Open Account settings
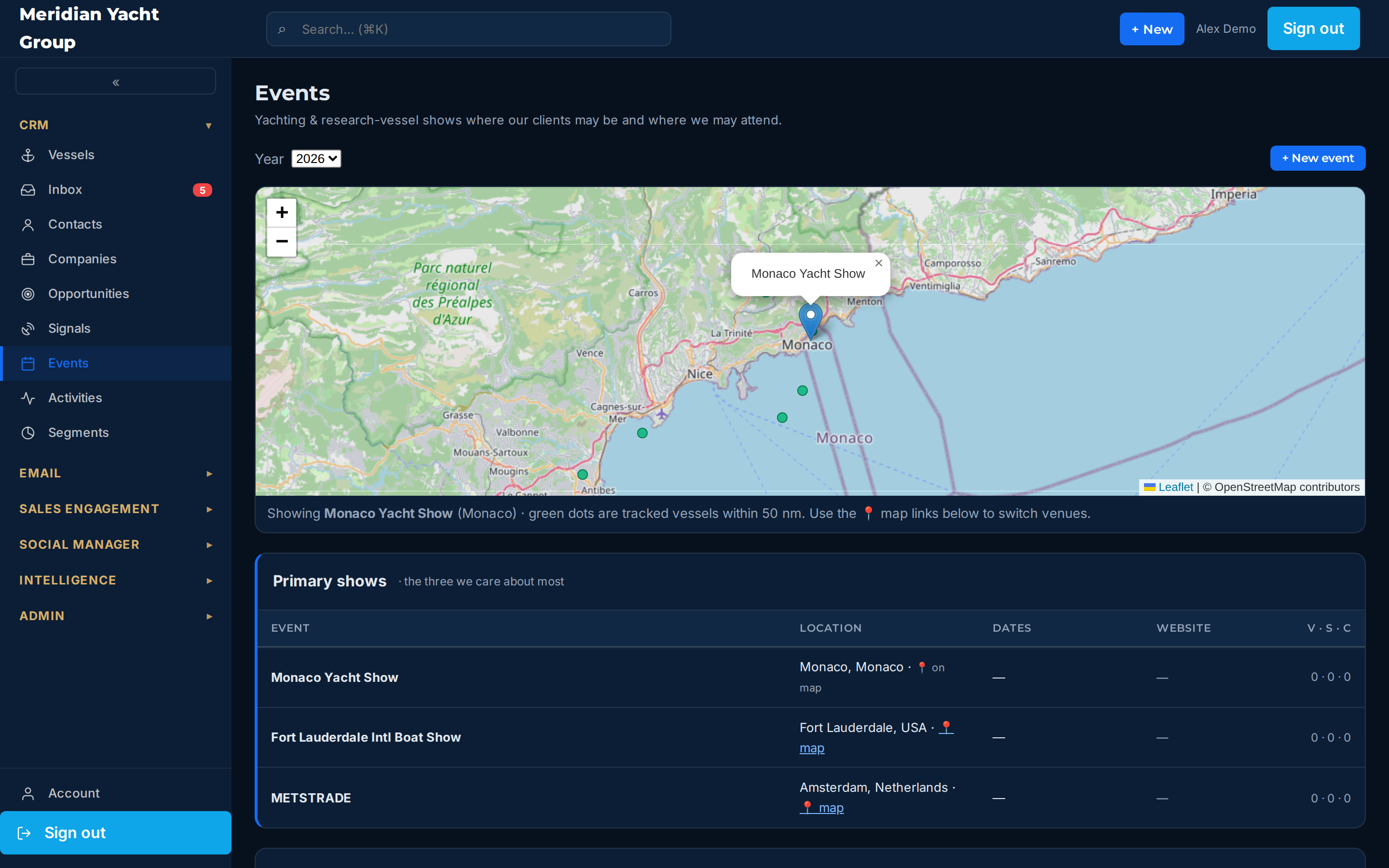 point(116,793)
